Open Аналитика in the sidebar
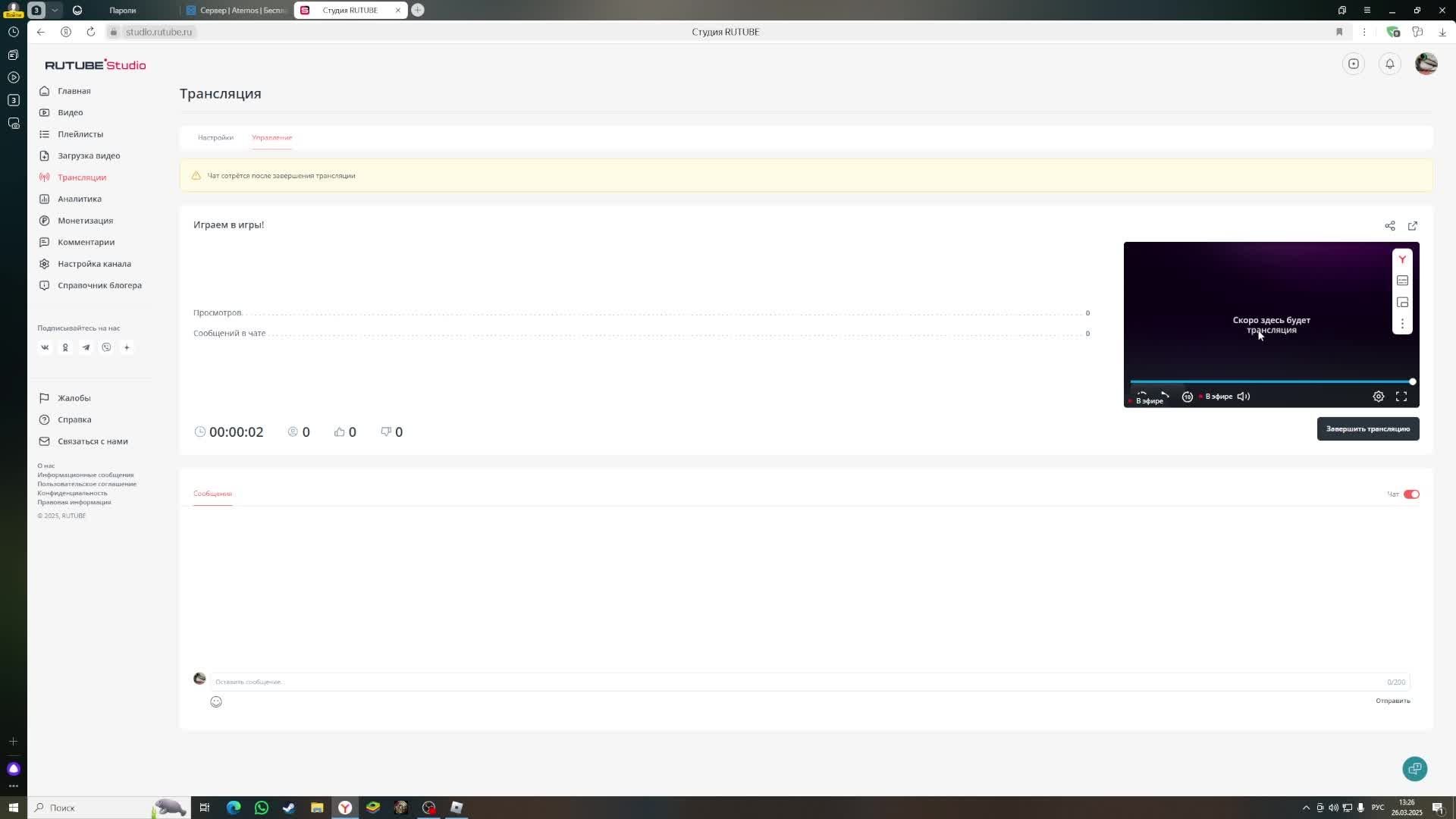 click(79, 199)
